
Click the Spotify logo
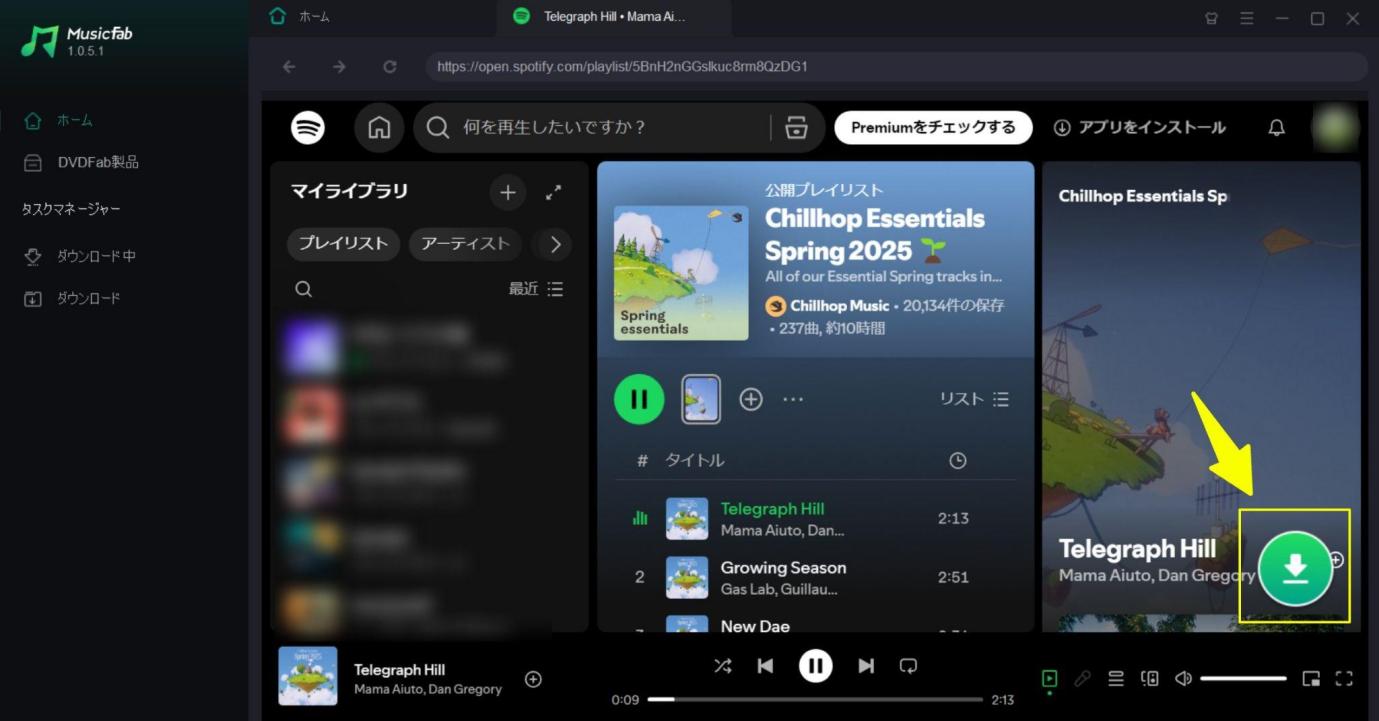click(x=308, y=127)
